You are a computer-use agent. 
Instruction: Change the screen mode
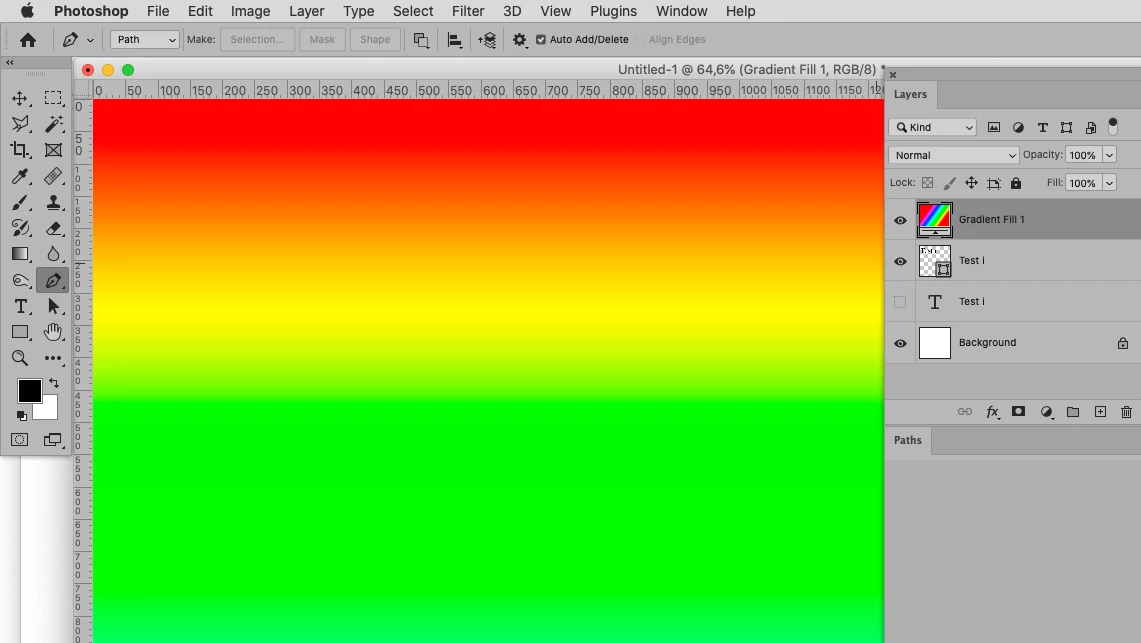coord(52,439)
